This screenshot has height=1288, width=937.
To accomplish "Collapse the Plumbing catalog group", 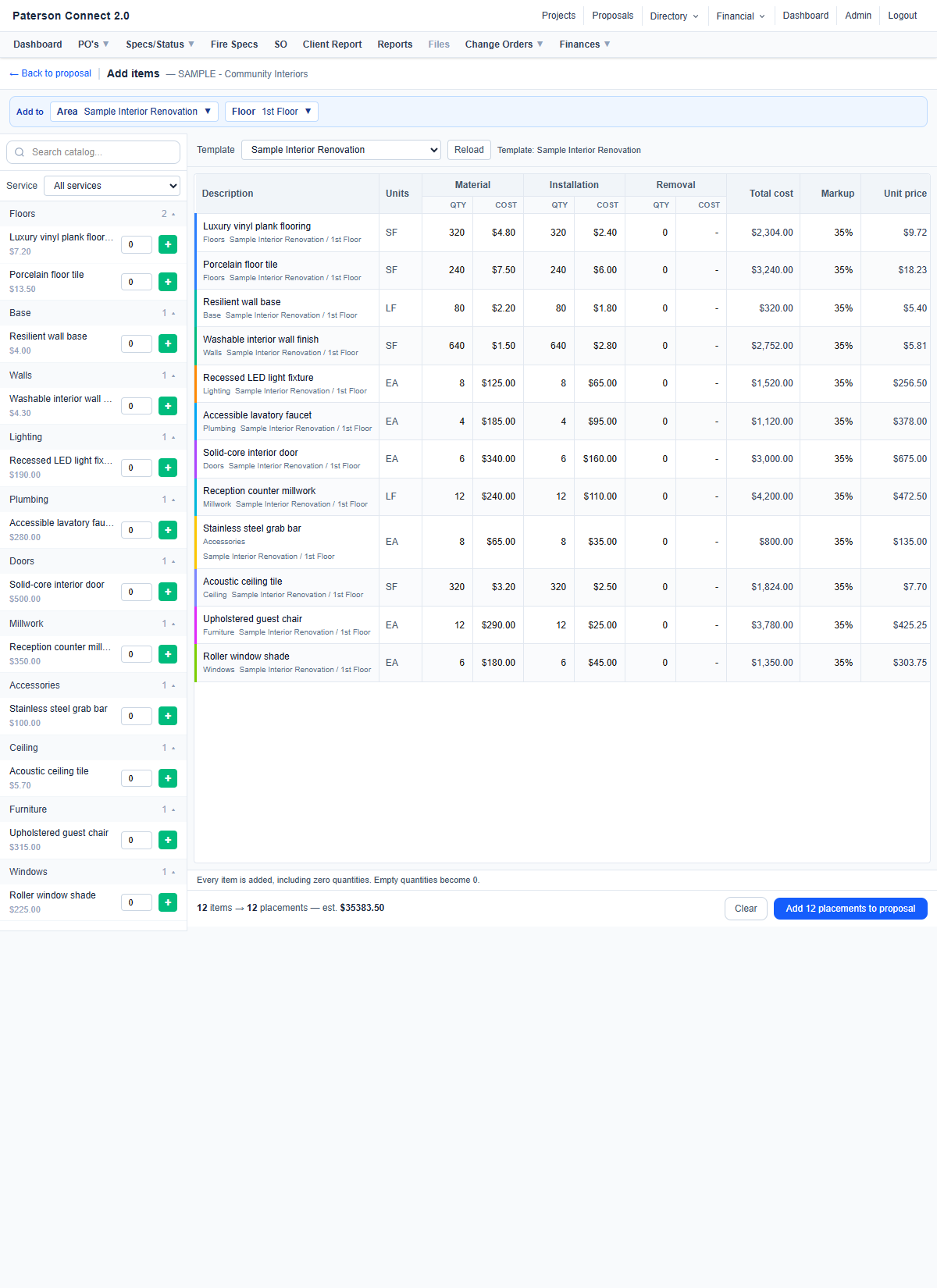I will [93, 500].
